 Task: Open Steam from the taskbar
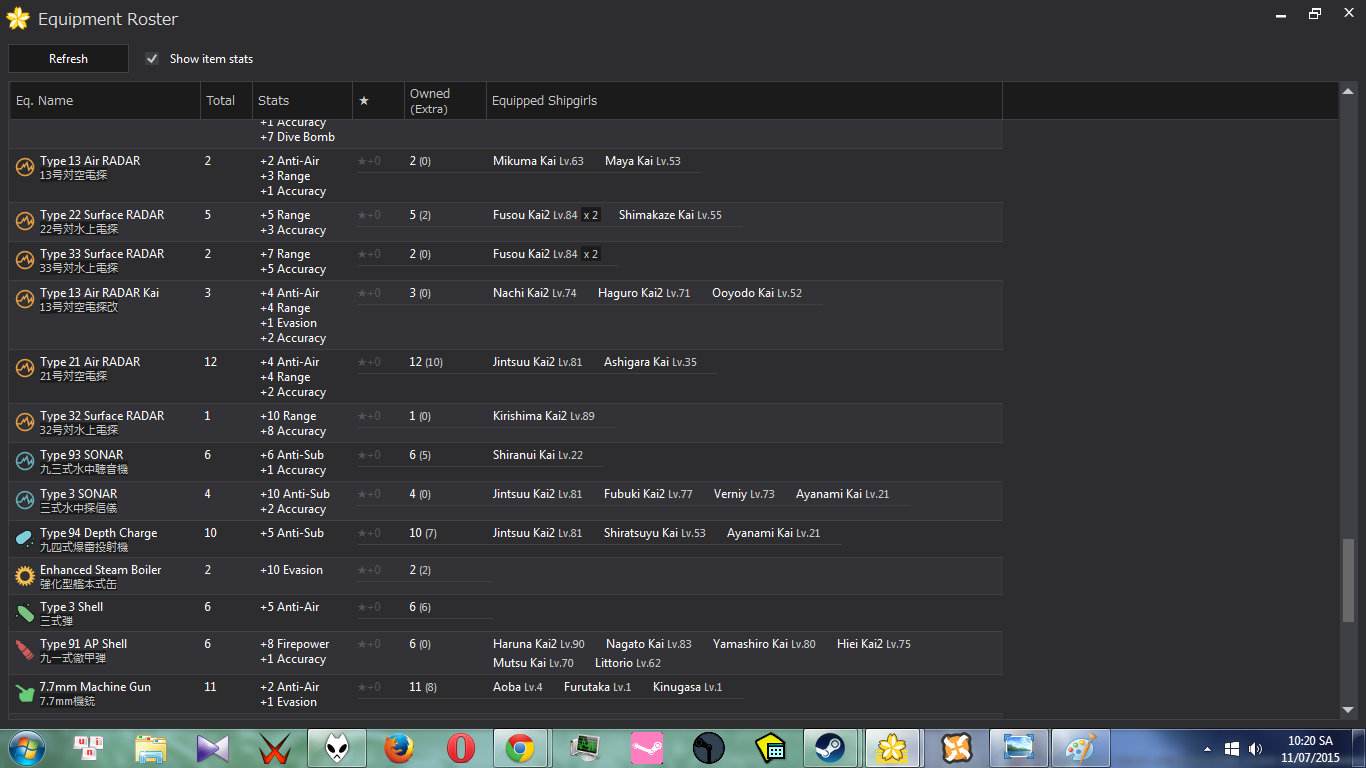click(830, 747)
